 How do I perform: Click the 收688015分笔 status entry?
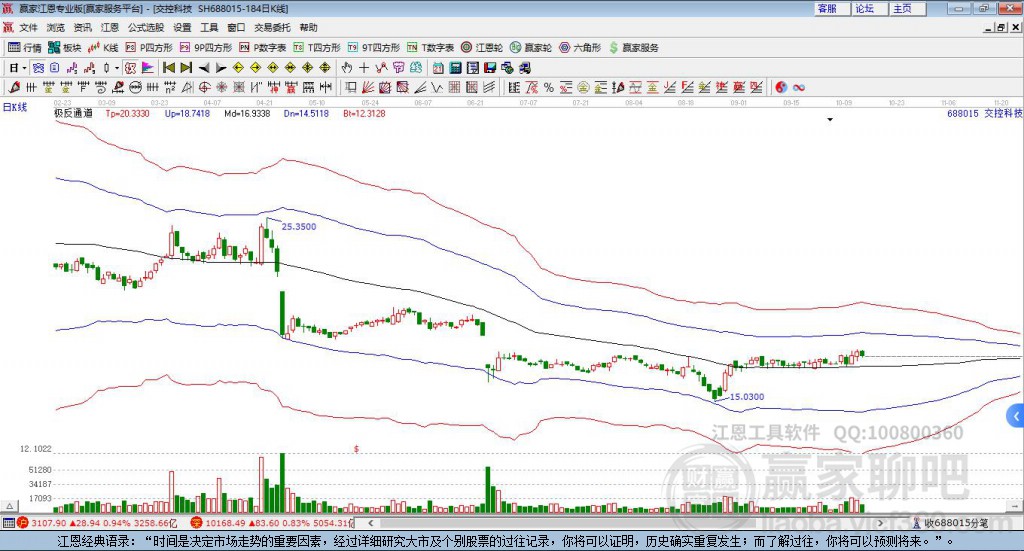pyautogui.click(x=950, y=523)
